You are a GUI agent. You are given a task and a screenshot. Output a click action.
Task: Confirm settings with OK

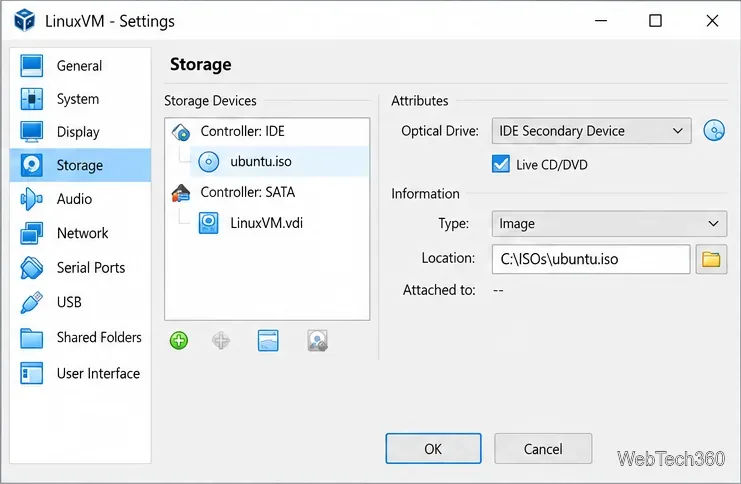coord(433,449)
